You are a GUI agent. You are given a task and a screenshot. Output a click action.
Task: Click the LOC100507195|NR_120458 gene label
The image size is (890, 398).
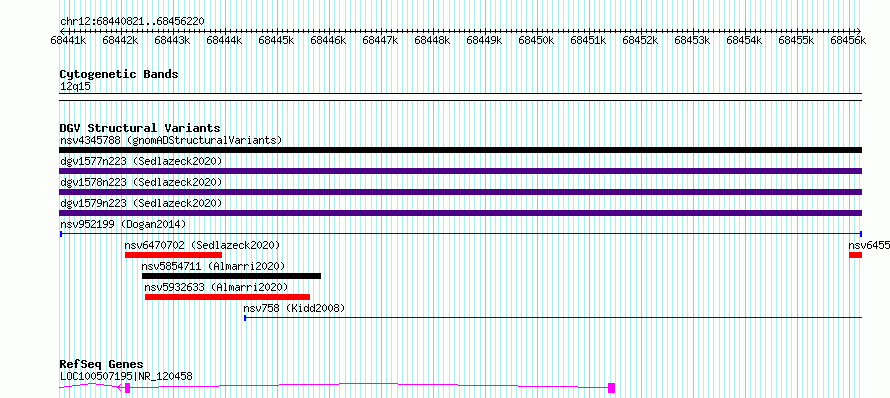click(x=126, y=376)
